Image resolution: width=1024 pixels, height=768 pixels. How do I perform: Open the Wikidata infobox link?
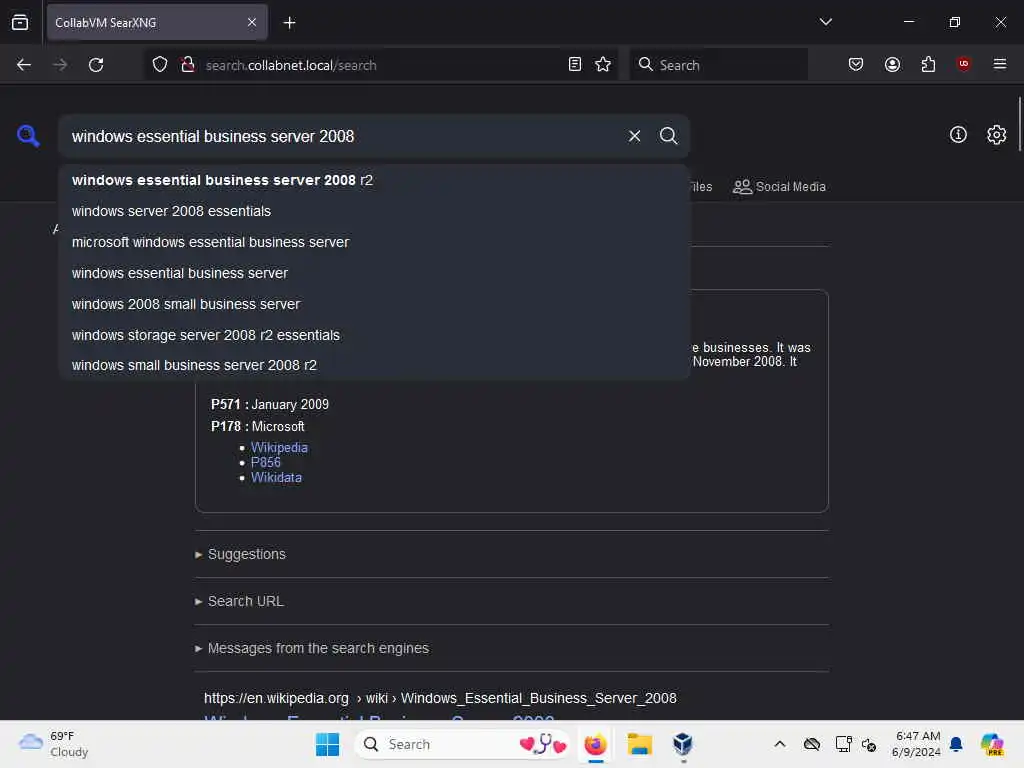tap(276, 477)
